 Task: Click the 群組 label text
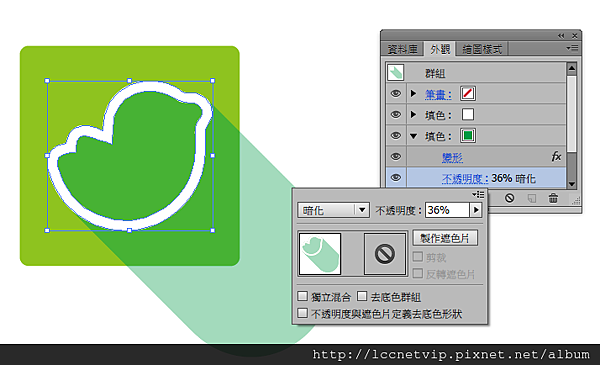435,73
